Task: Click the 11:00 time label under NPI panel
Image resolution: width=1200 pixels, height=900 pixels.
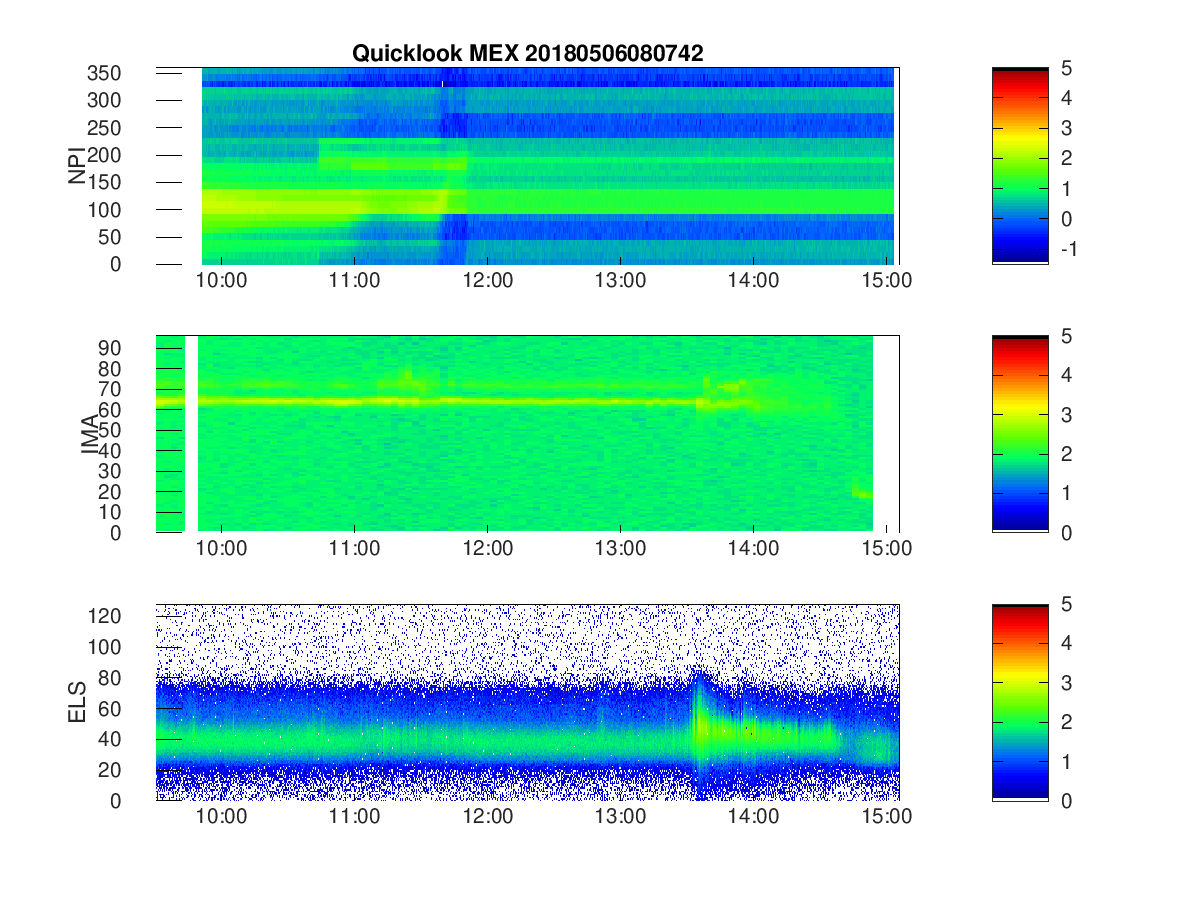Action: [354, 280]
